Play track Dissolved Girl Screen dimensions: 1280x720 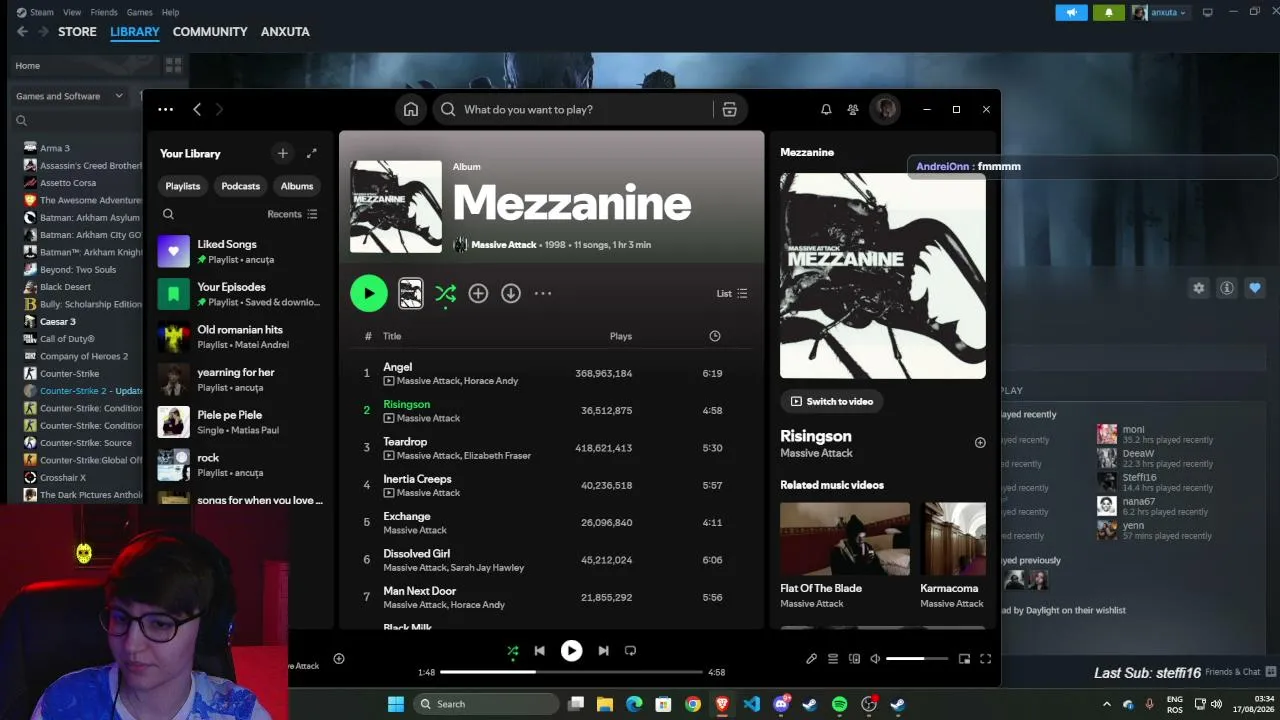(551, 560)
